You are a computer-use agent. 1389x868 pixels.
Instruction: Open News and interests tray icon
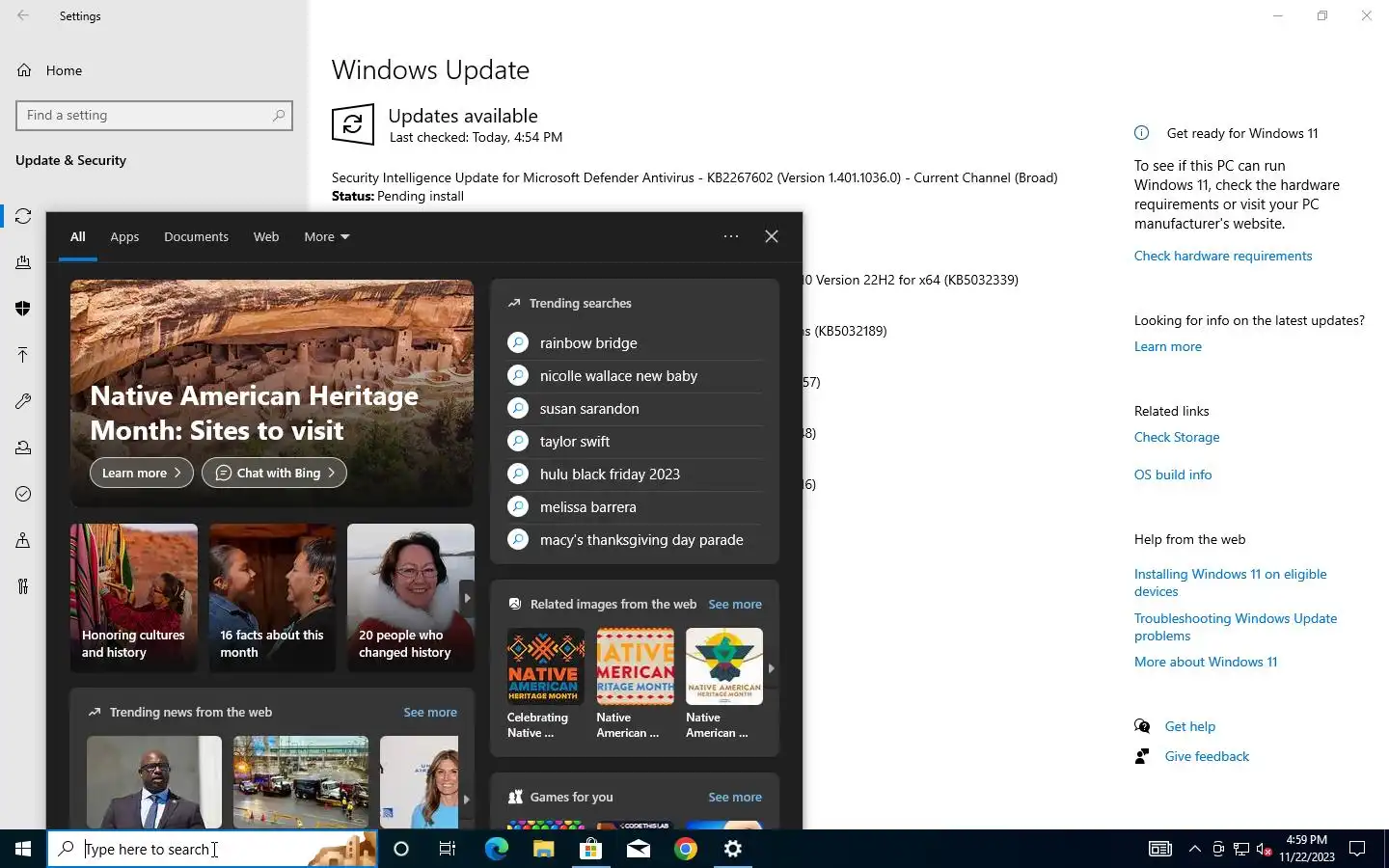tap(1160, 849)
